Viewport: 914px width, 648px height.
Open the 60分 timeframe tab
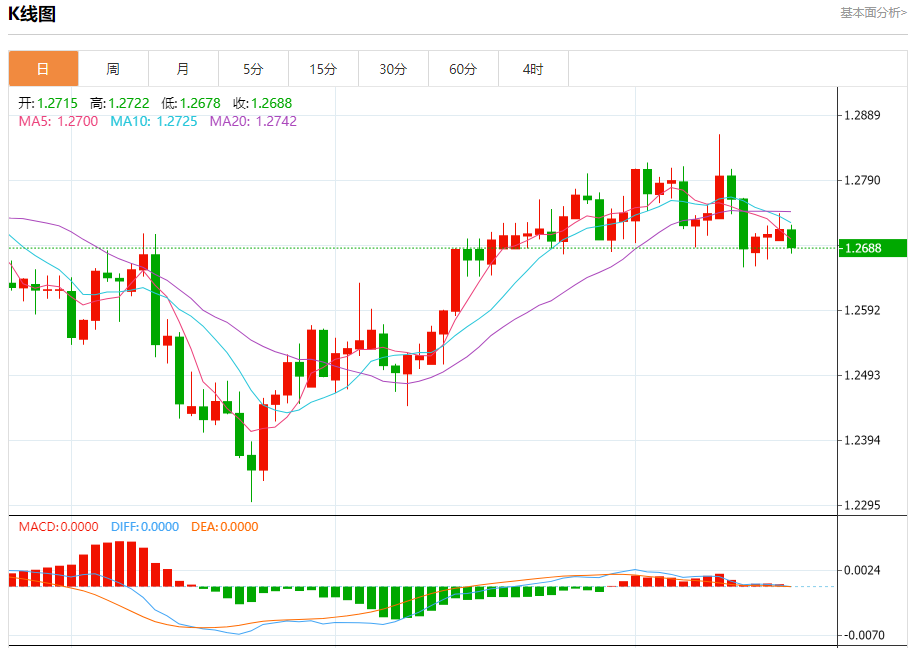click(463, 69)
